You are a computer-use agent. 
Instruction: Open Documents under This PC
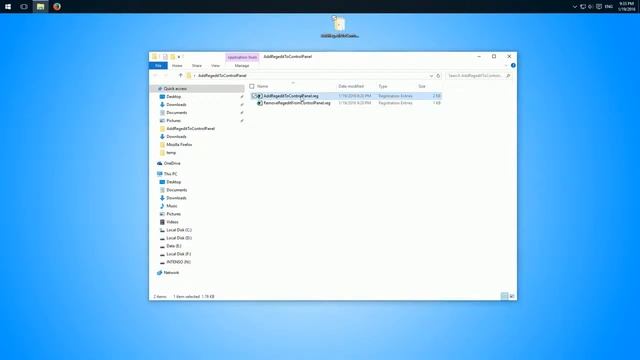[176, 190]
